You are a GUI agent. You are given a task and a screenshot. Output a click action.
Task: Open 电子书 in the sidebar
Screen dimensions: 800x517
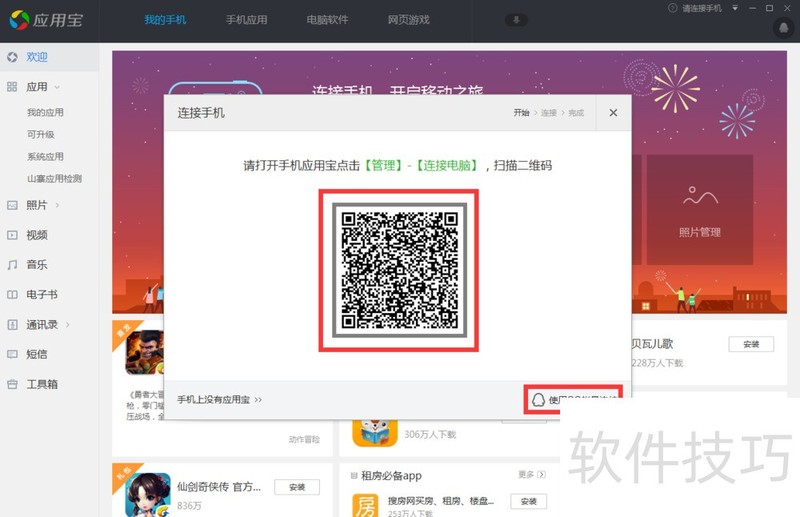coord(42,294)
